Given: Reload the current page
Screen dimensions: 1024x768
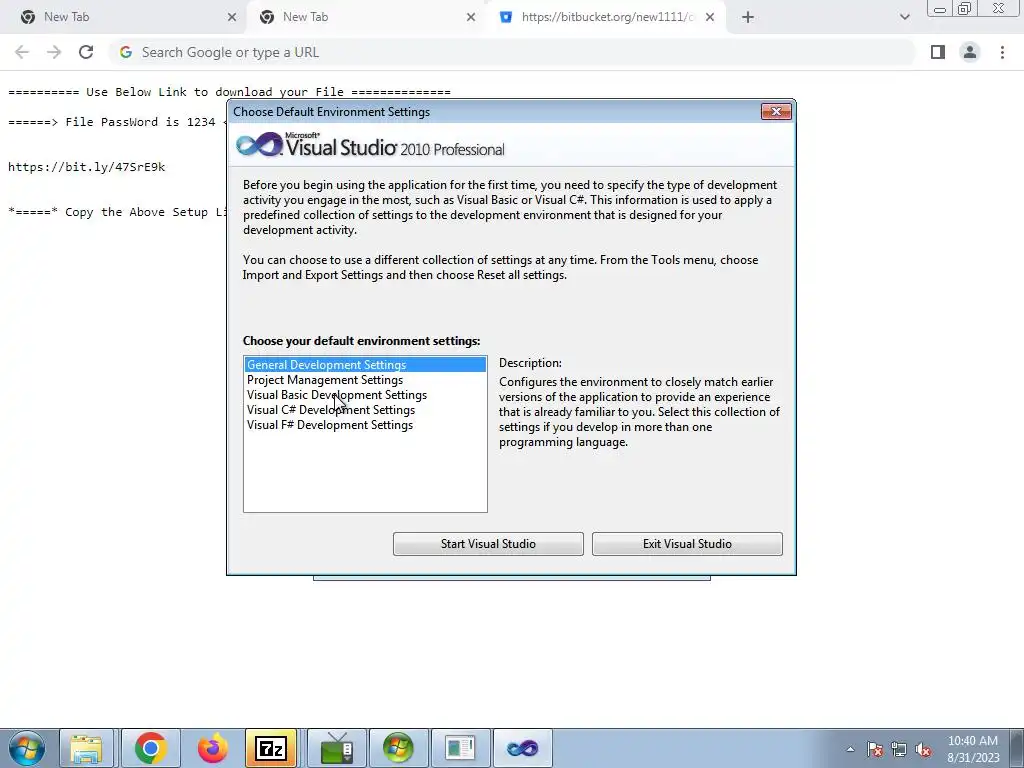Looking at the screenshot, I should pos(86,52).
